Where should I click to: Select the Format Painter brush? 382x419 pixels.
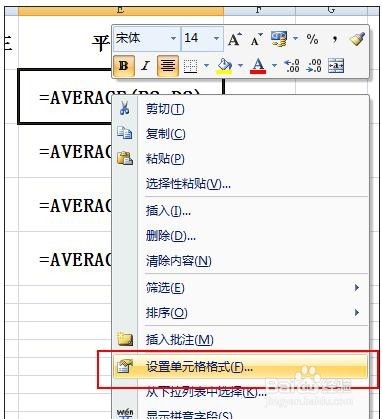click(x=357, y=39)
